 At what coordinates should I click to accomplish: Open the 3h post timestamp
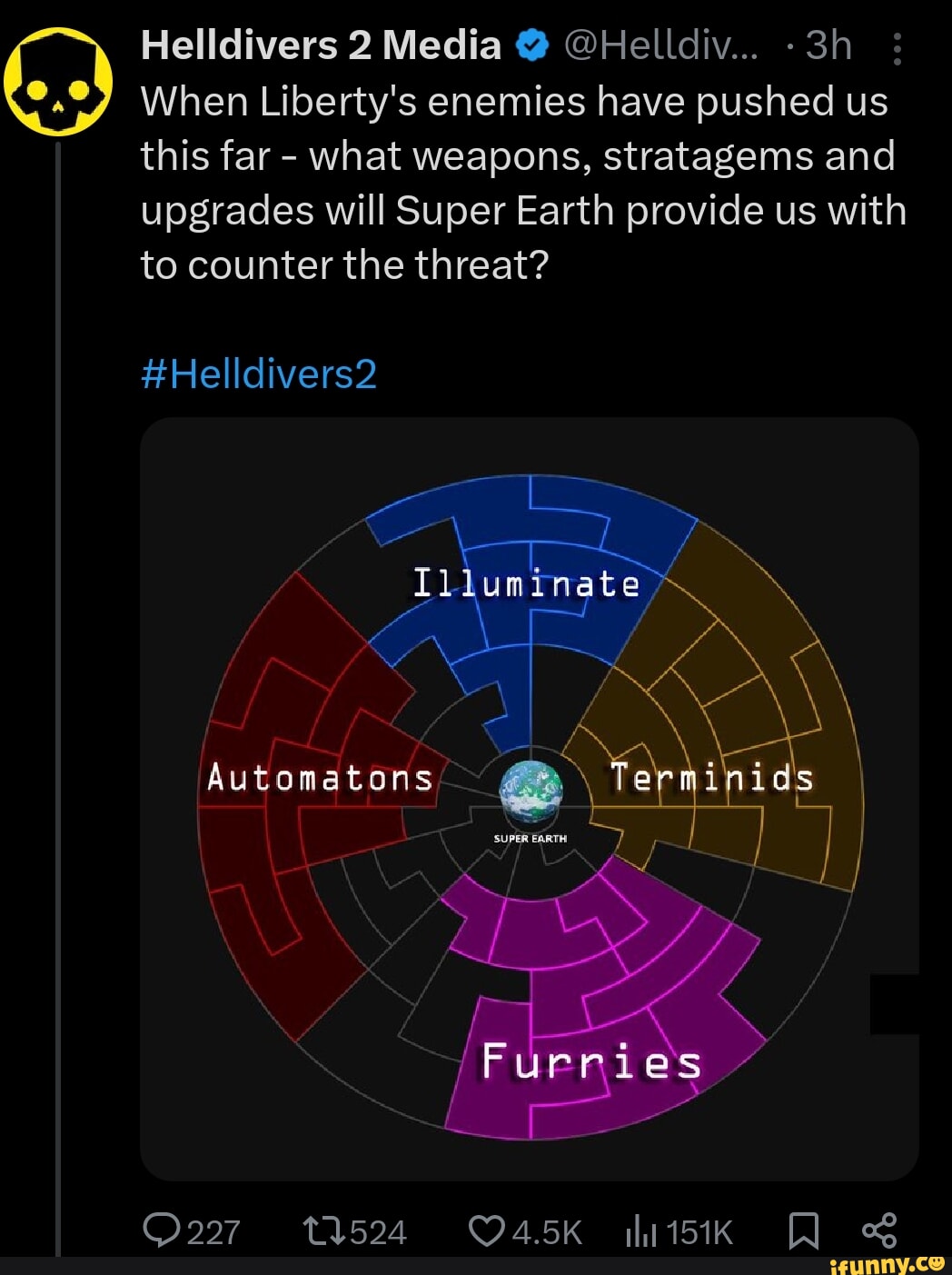pos(828,45)
